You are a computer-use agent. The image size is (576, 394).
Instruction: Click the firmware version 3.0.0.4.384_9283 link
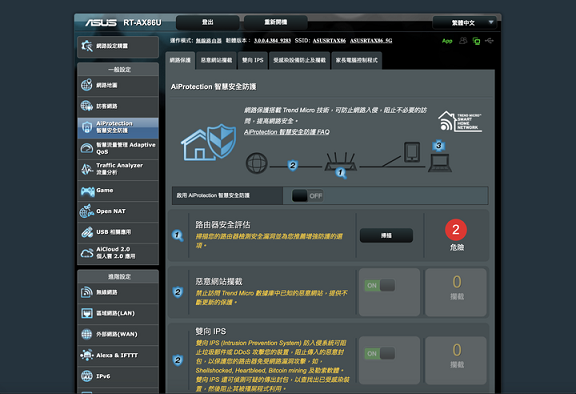click(272, 41)
